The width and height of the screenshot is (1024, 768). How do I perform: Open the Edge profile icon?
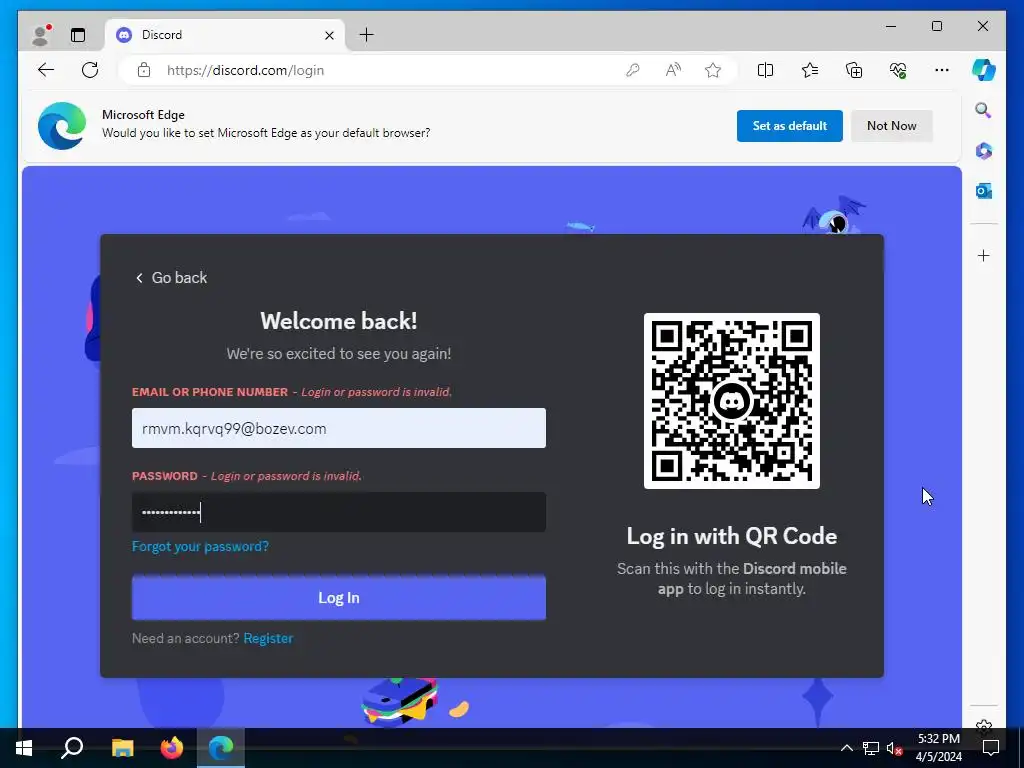pos(41,35)
